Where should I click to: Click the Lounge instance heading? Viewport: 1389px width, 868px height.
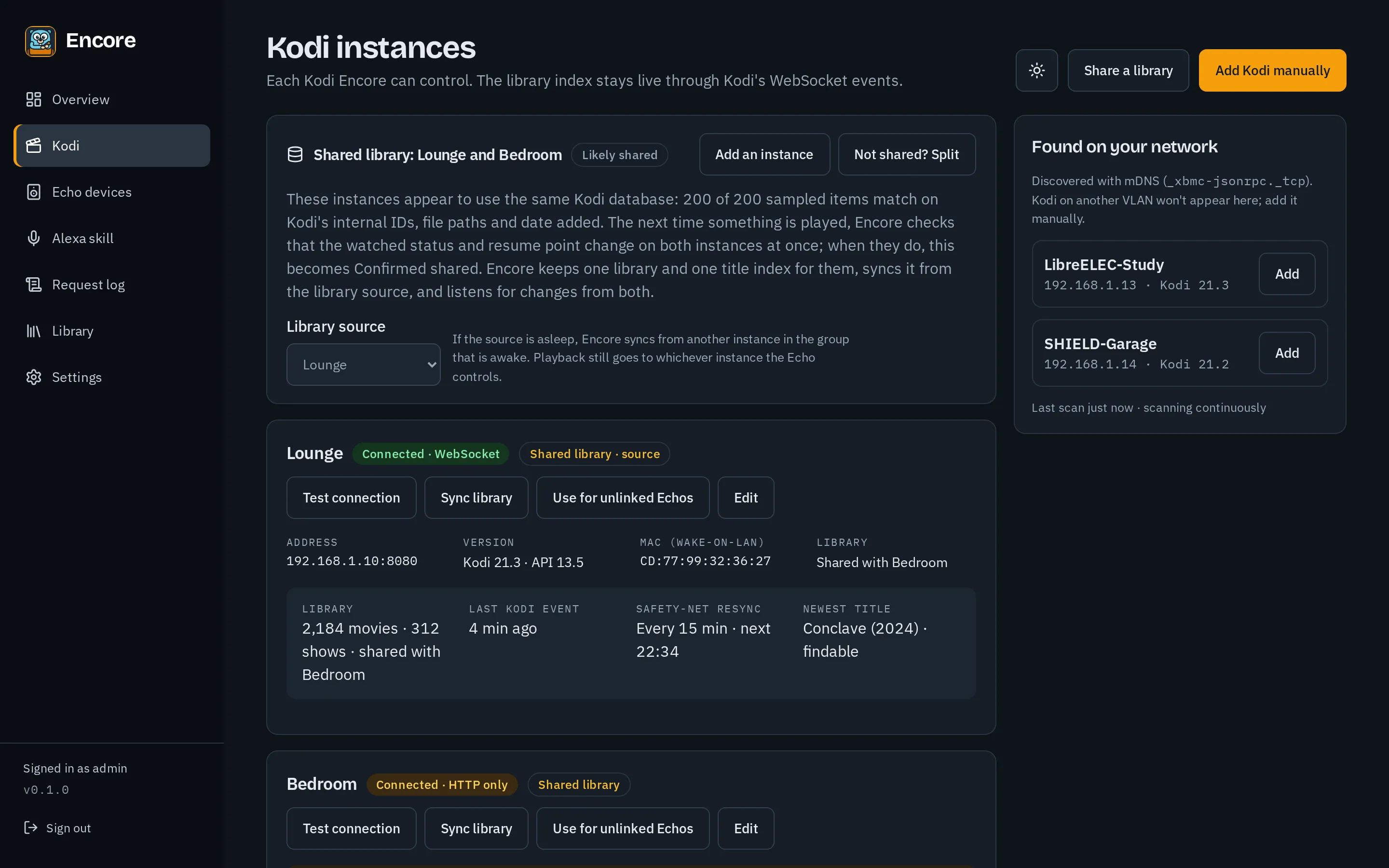pos(314,453)
